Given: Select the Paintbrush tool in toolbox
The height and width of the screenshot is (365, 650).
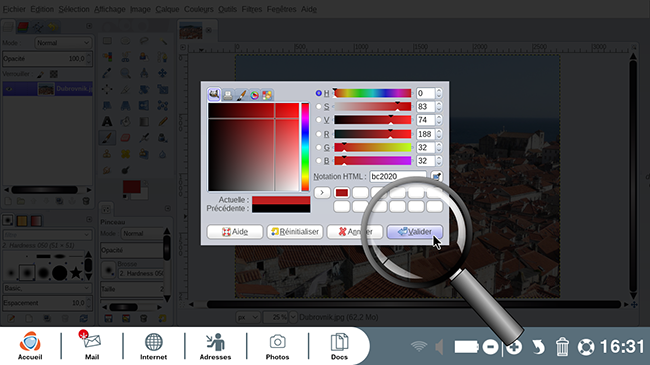Looking at the screenshot, I should [107, 138].
